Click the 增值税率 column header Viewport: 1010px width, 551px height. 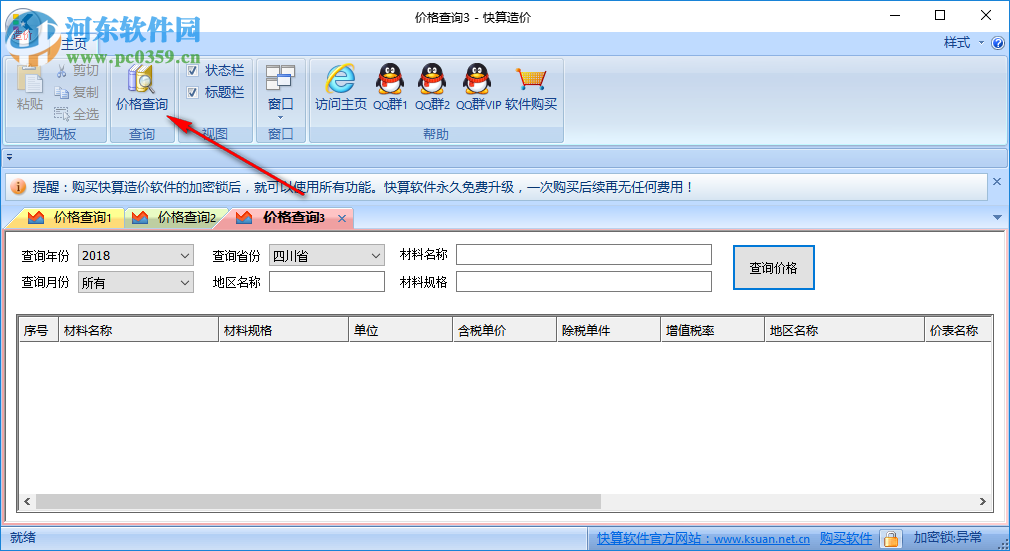pos(712,330)
